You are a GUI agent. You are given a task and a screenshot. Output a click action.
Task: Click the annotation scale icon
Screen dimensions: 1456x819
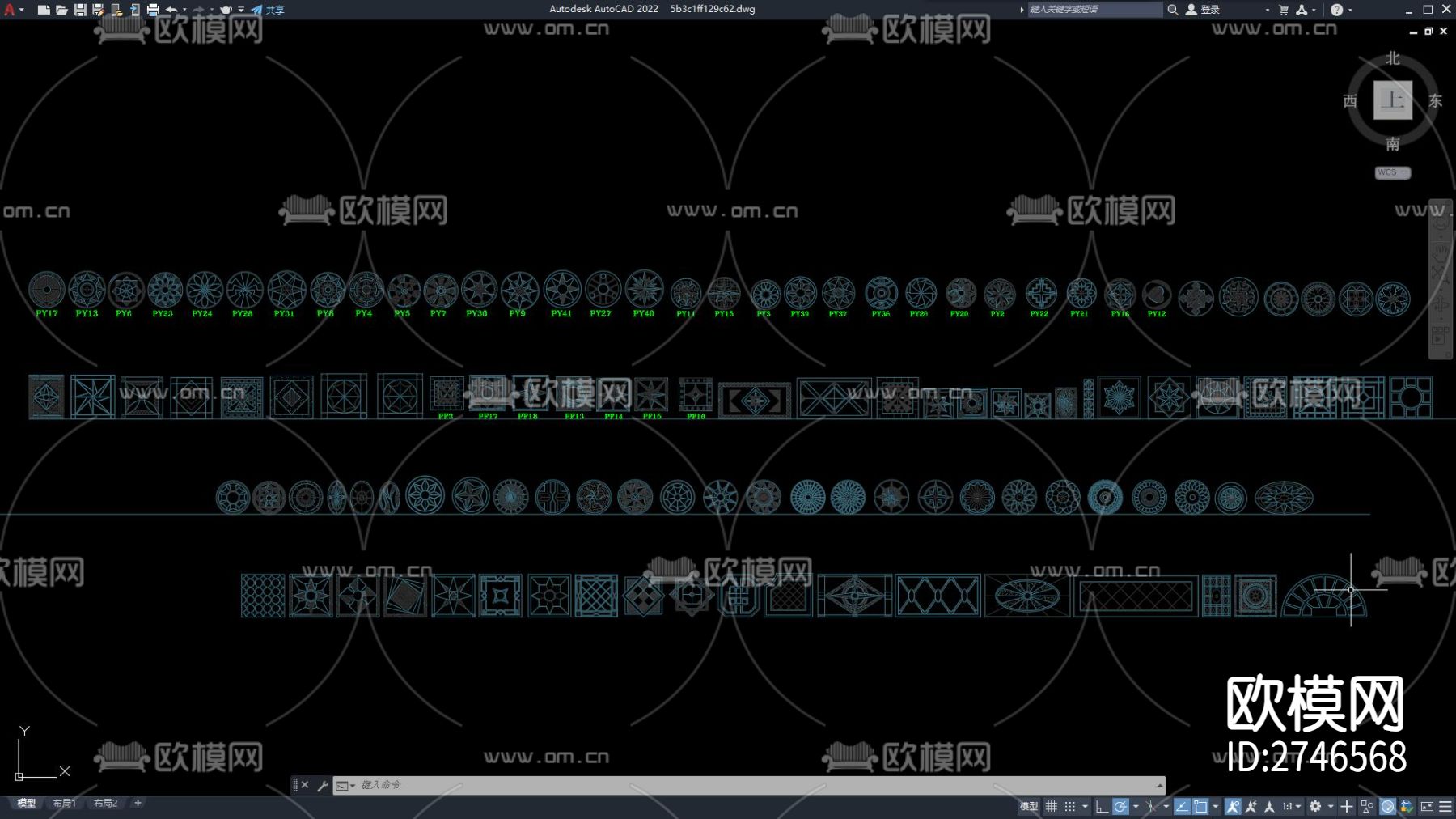click(x=1269, y=806)
